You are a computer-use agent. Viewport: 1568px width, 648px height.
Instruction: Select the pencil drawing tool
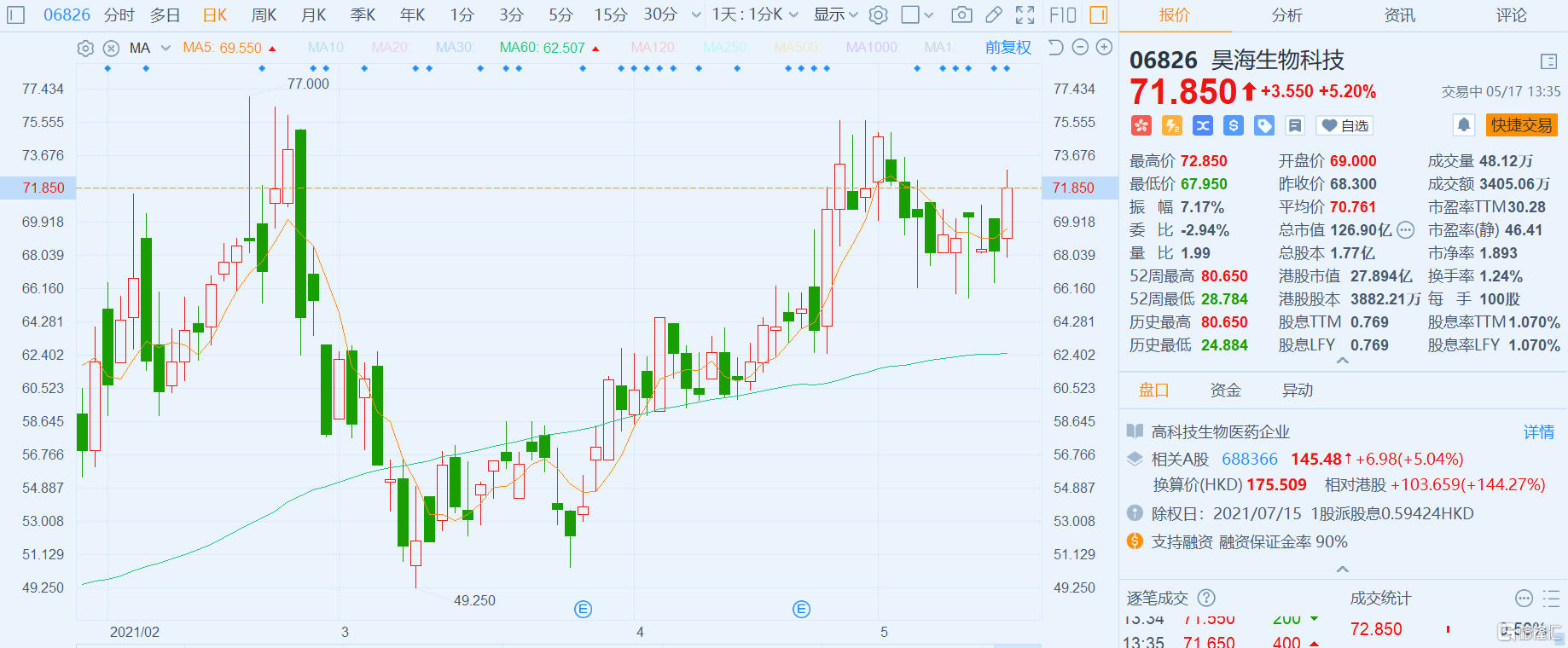click(994, 14)
